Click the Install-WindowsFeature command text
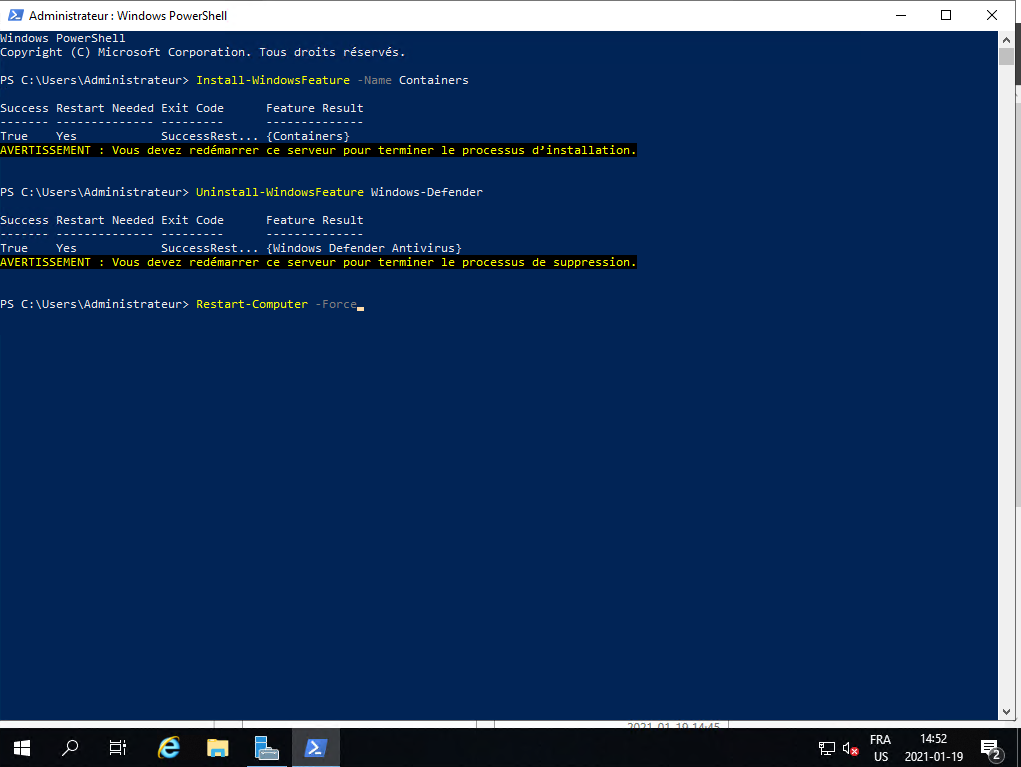This screenshot has width=1021, height=767. point(273,80)
